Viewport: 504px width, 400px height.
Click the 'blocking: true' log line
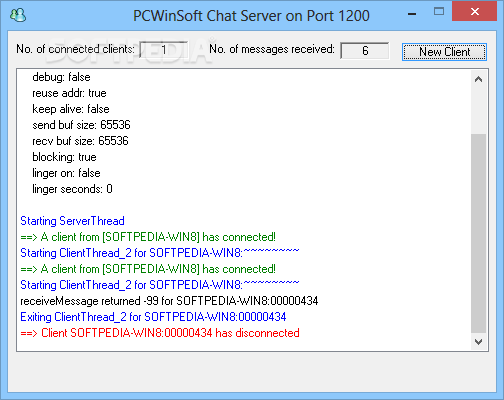coord(64,157)
